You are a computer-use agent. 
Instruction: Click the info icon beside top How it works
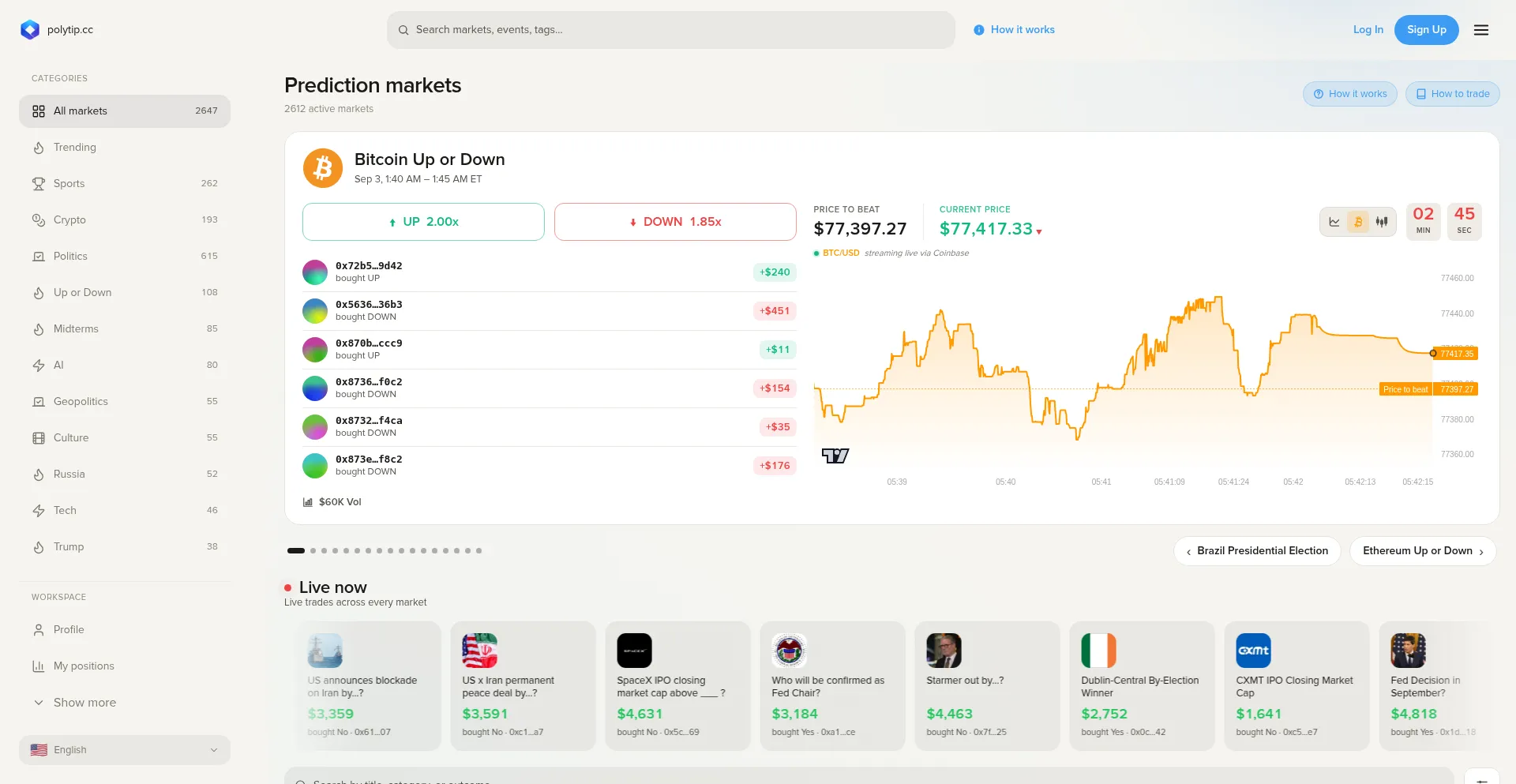click(979, 30)
